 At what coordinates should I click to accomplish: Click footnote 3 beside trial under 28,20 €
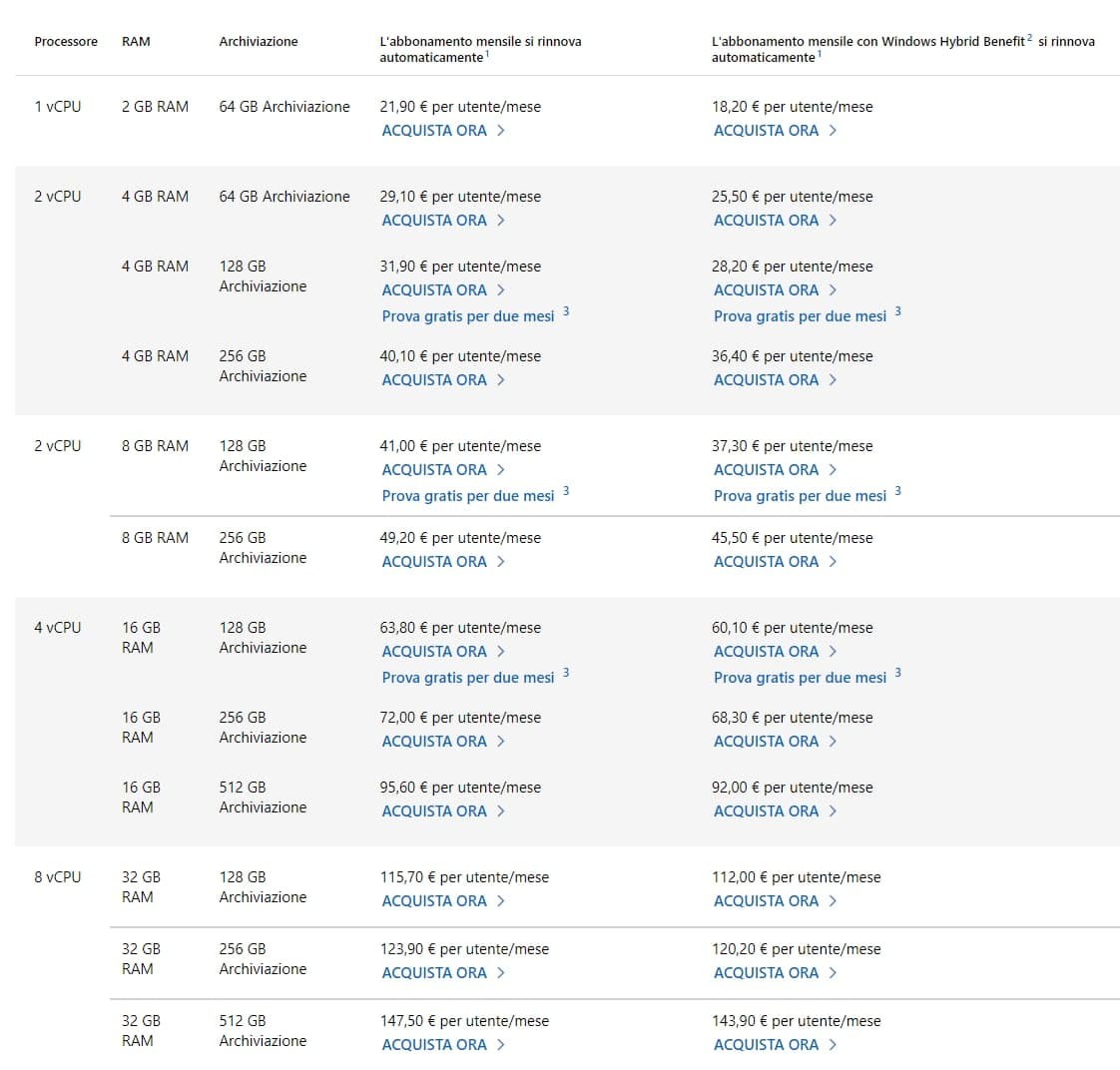point(897,311)
